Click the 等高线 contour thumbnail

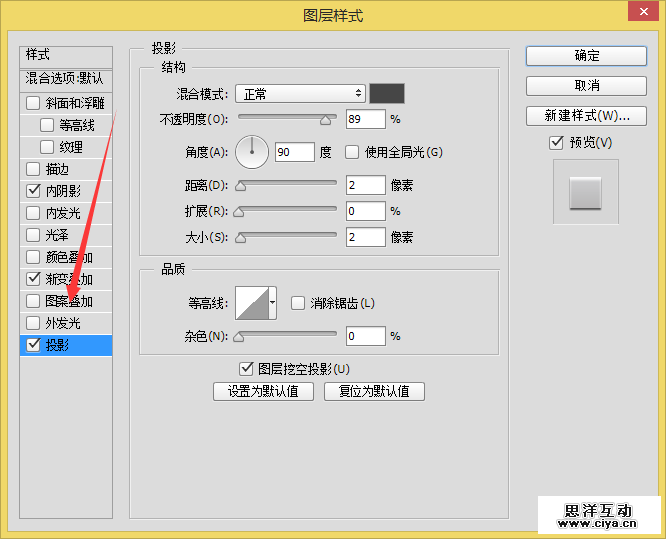(252, 303)
